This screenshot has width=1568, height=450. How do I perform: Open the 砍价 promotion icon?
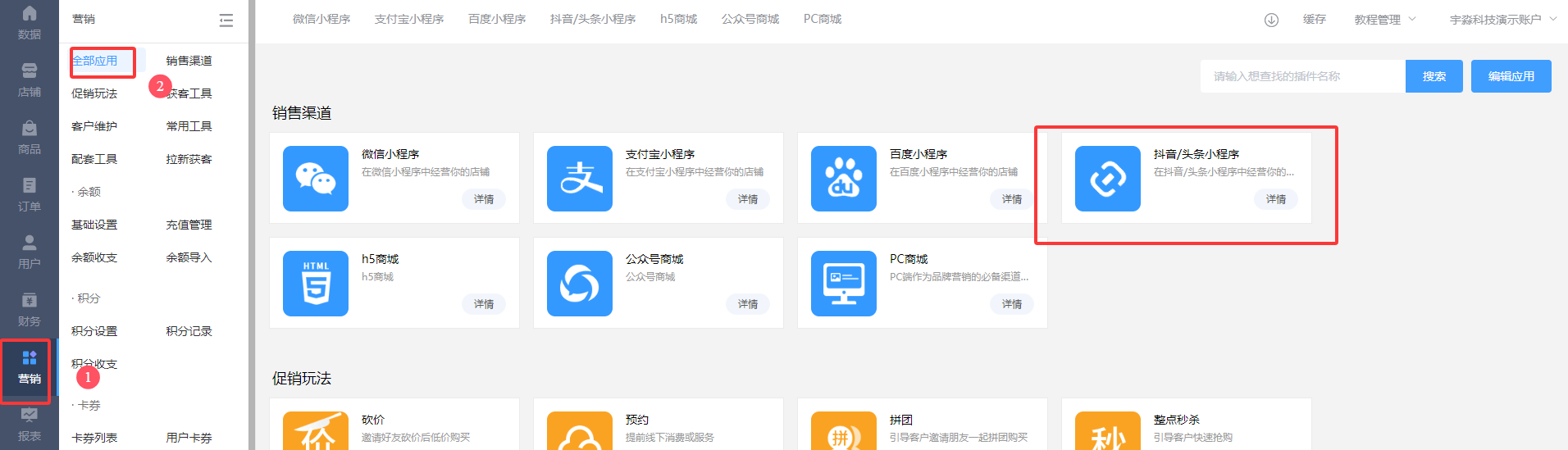pos(316,430)
